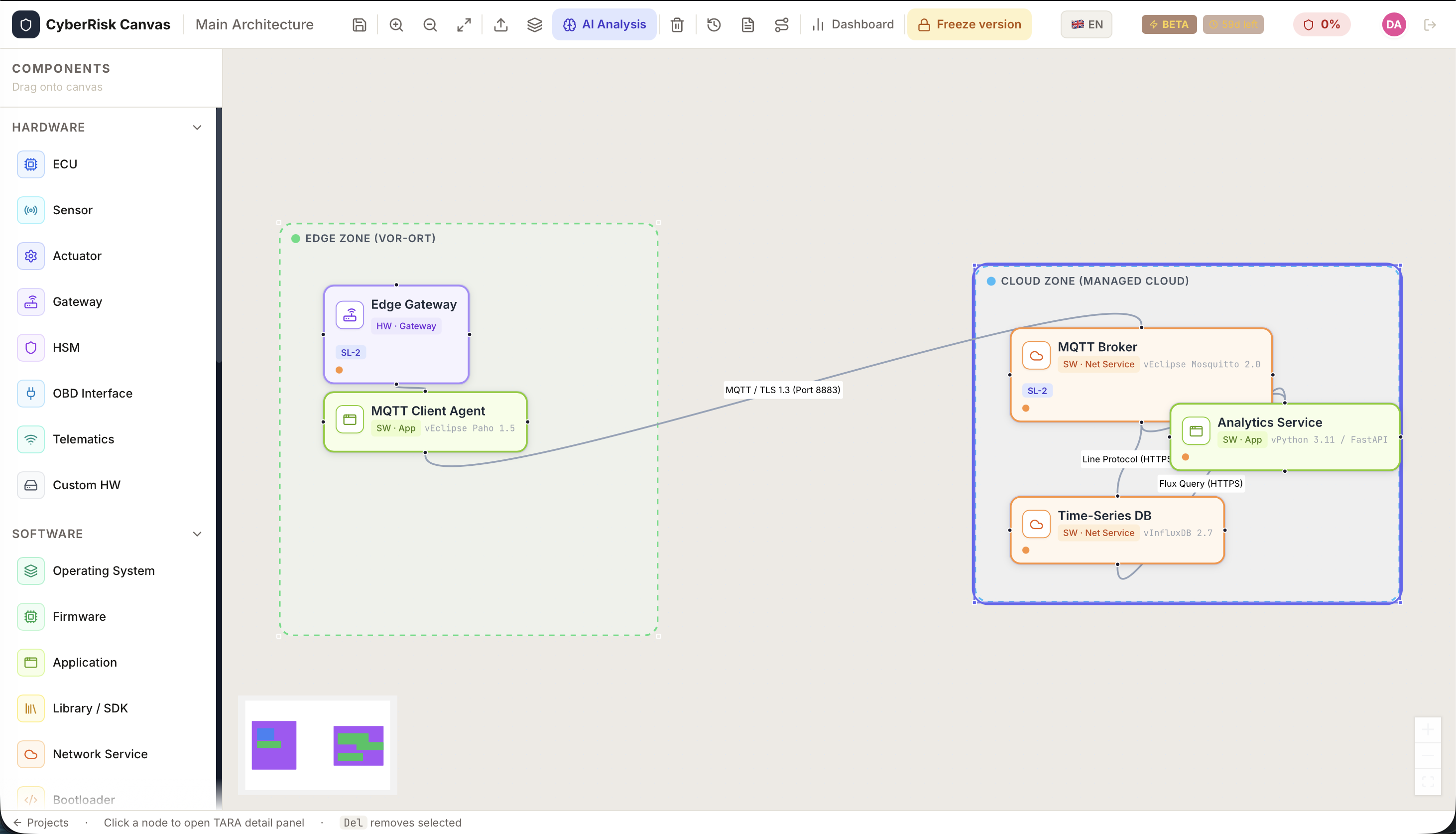
Task: Click the trash delete icon in toolbar
Action: point(677,24)
